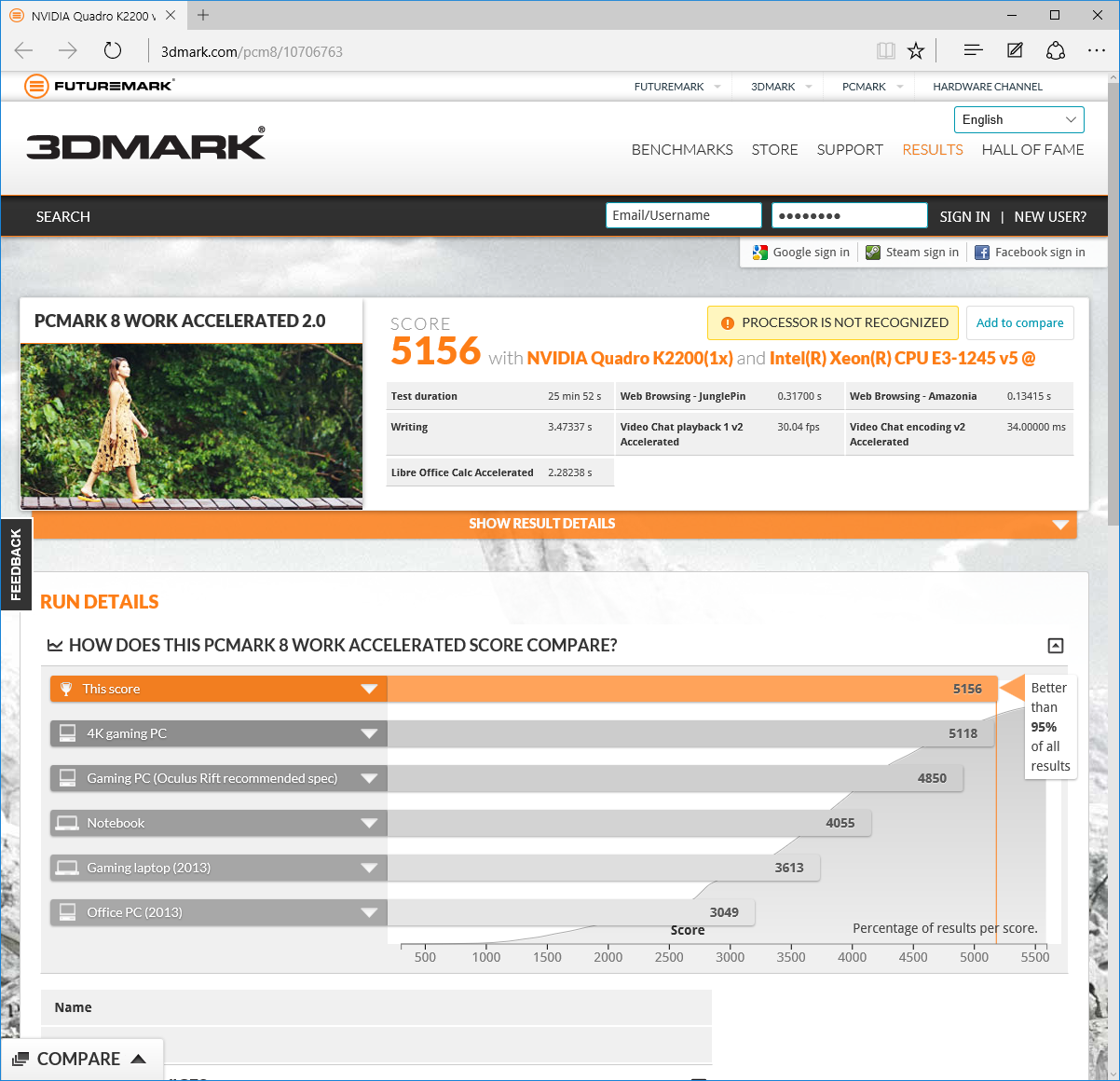
Task: Click the PROCESSOR IS NOT RECOGNIZED notice
Action: pos(833,322)
